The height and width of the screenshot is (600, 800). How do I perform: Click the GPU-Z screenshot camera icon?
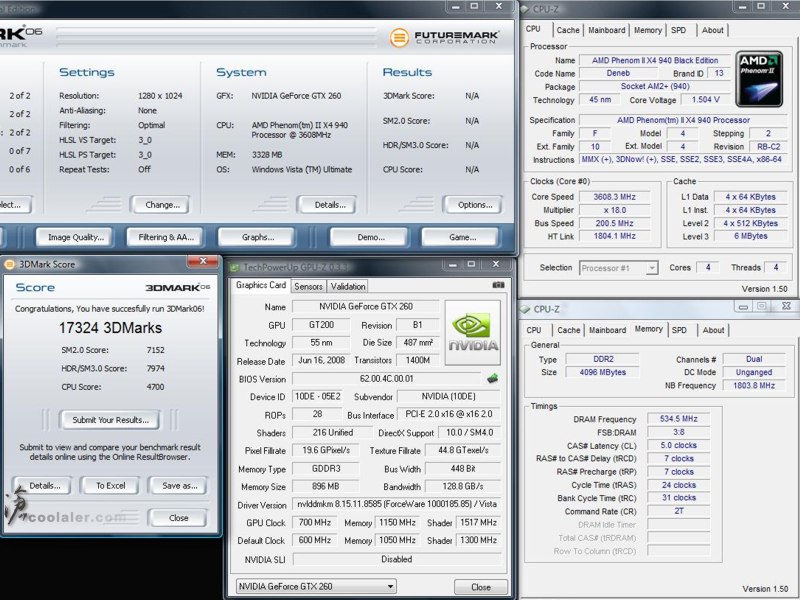coord(498,285)
